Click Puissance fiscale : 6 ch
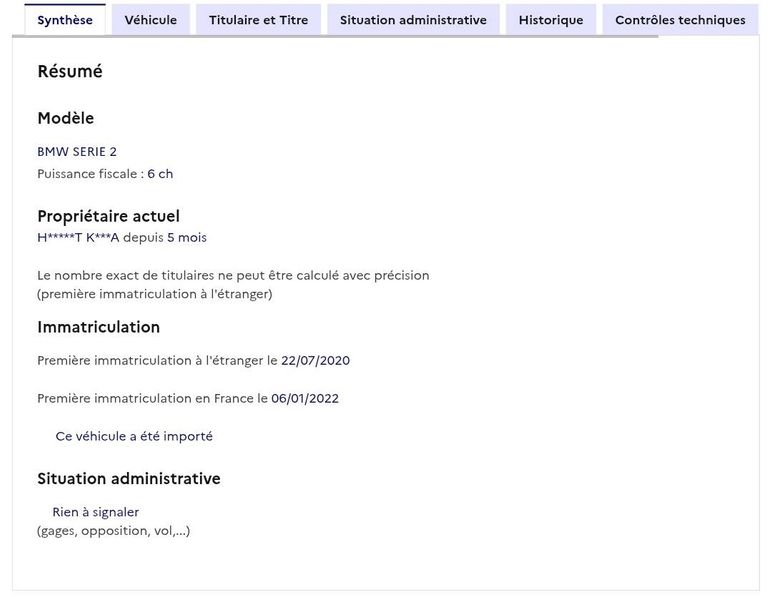Image resolution: width=772 pixels, height=600 pixels. pyautogui.click(x=105, y=174)
